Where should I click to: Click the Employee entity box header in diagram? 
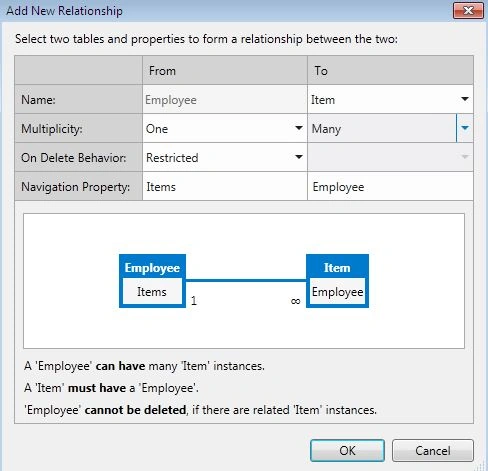pyautogui.click(x=152, y=268)
